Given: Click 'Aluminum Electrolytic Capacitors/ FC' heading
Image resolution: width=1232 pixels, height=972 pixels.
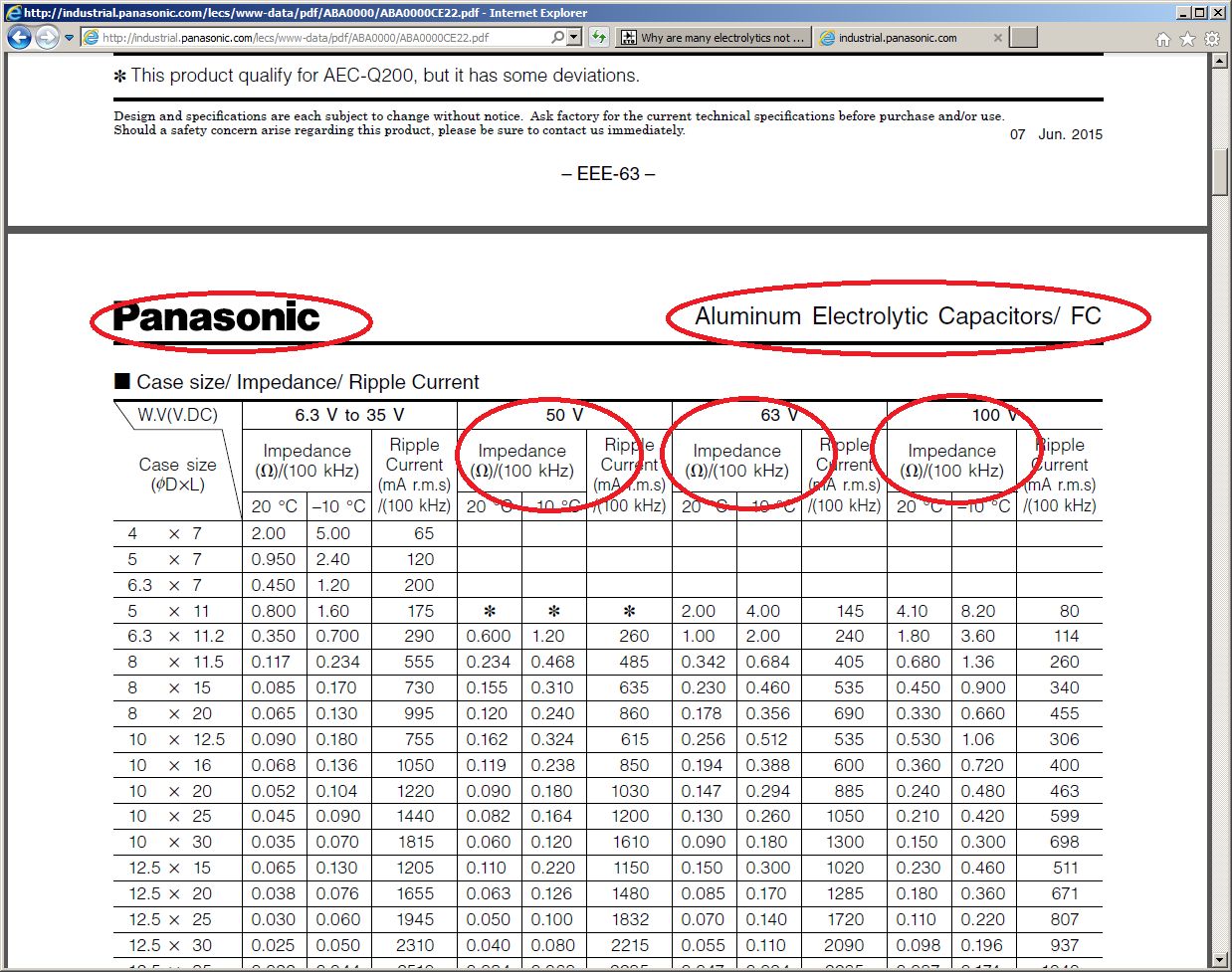Looking at the screenshot, I should [x=898, y=316].
